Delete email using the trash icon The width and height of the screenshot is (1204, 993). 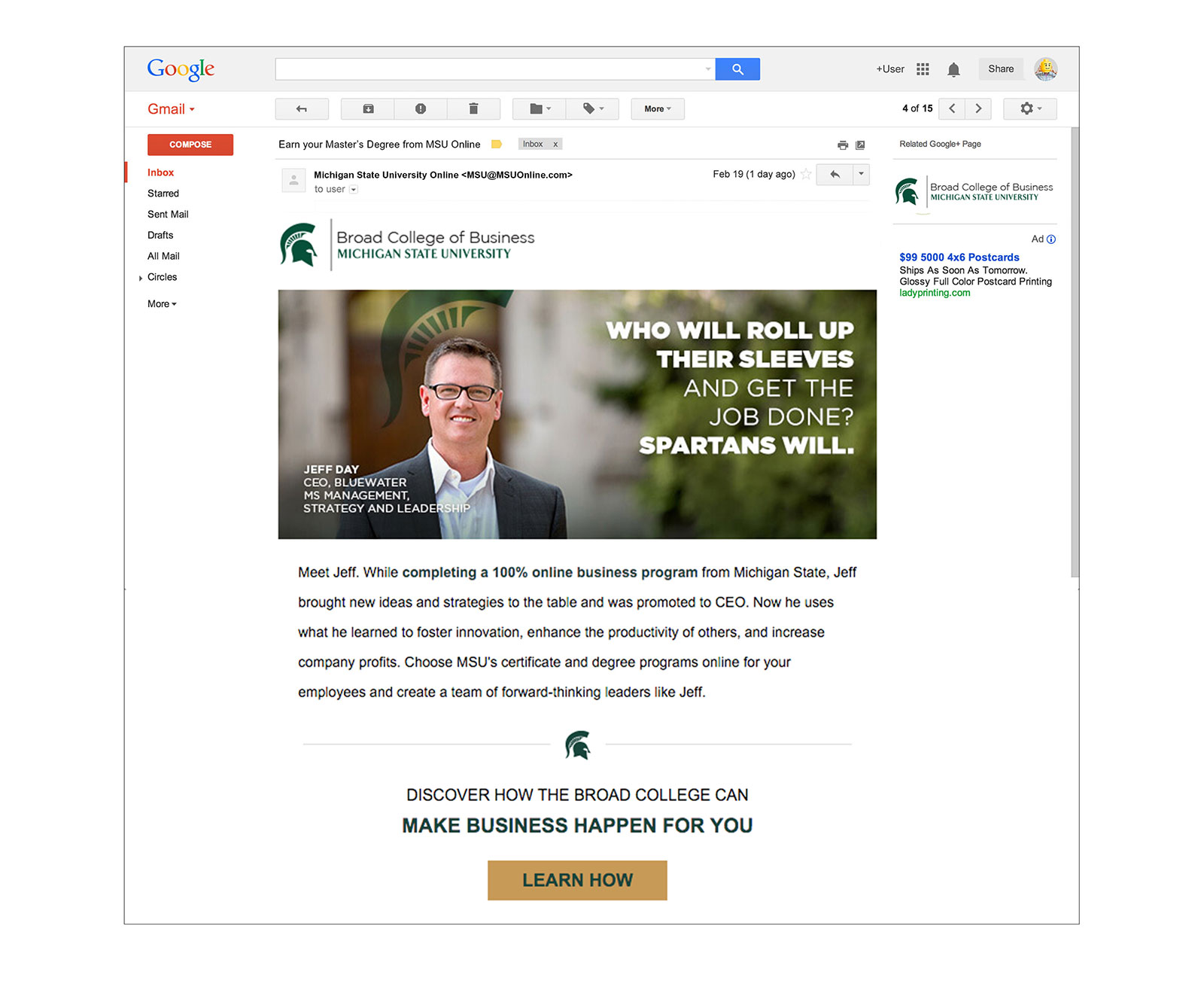coord(473,109)
